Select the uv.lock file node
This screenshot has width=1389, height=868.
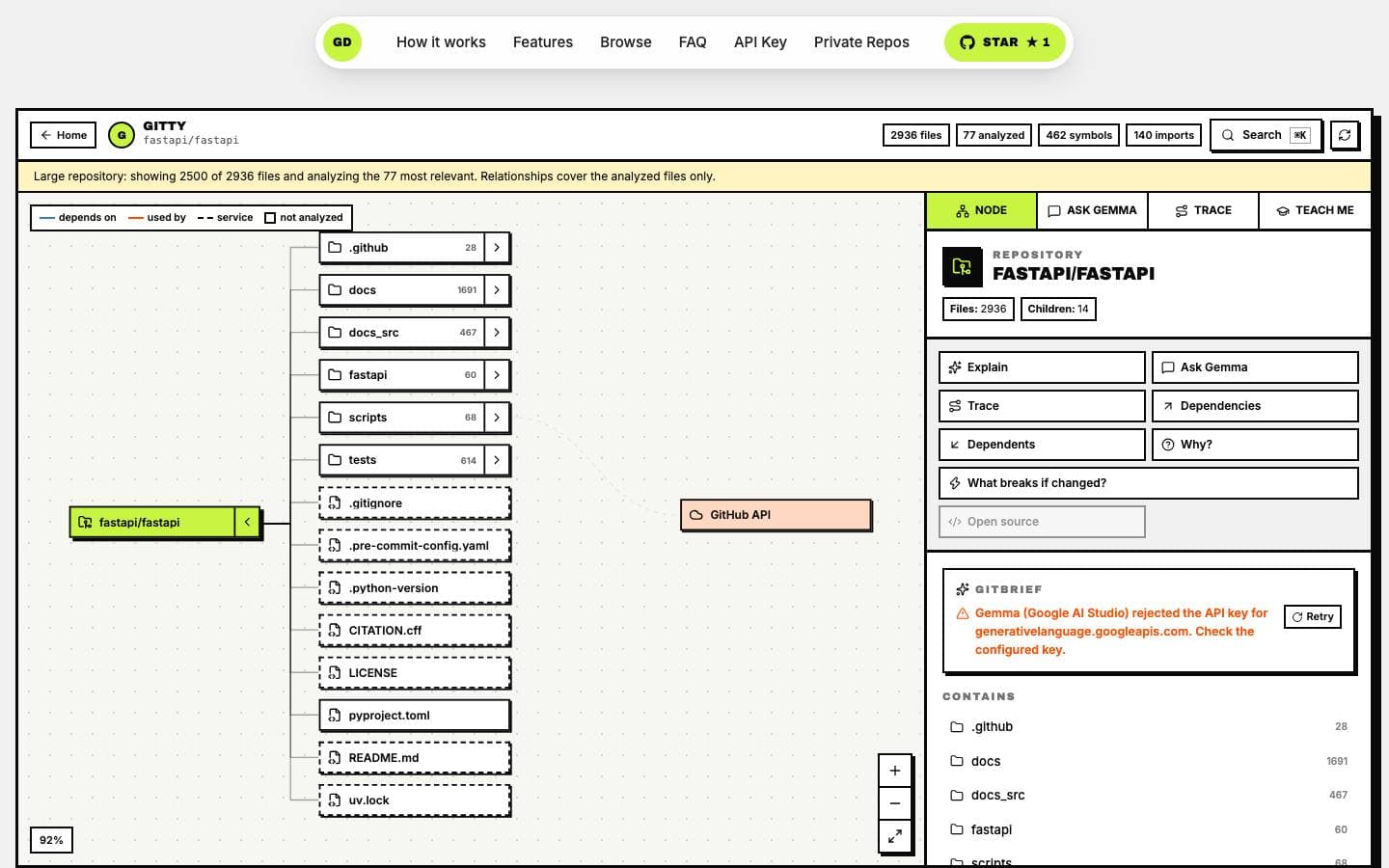[415, 800]
